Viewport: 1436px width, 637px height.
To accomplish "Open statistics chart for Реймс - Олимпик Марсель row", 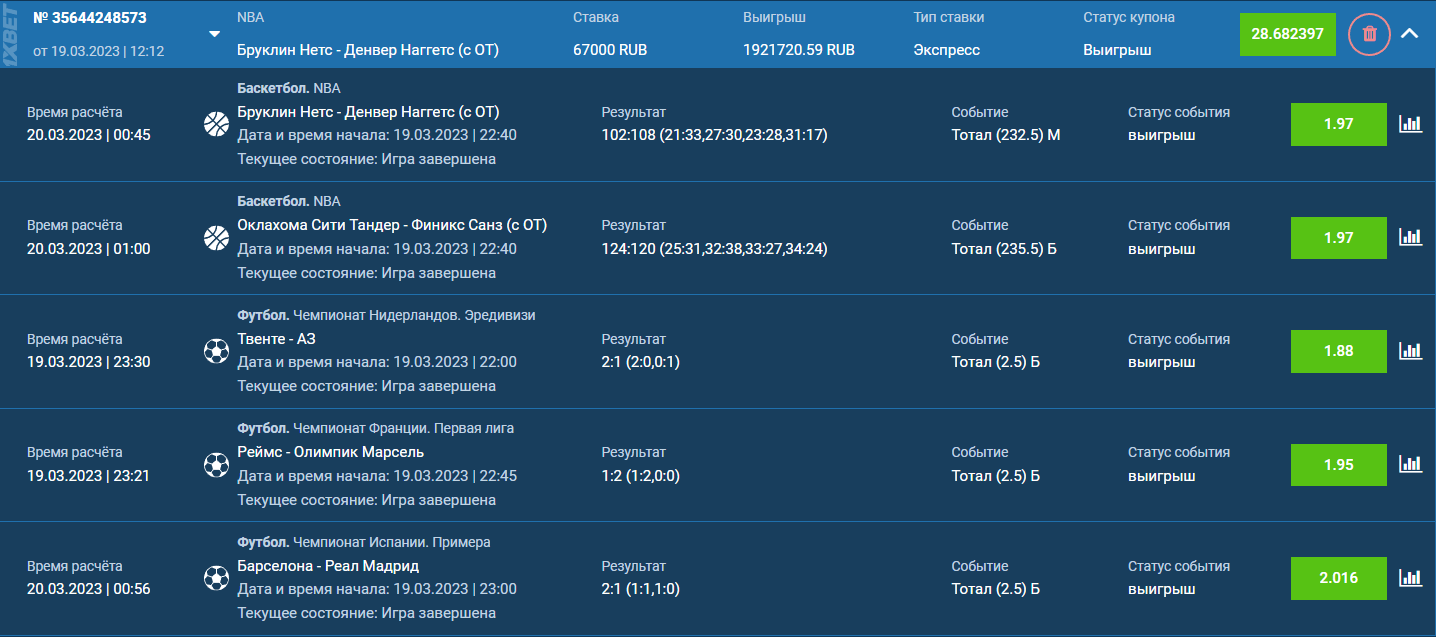I will (1410, 464).
